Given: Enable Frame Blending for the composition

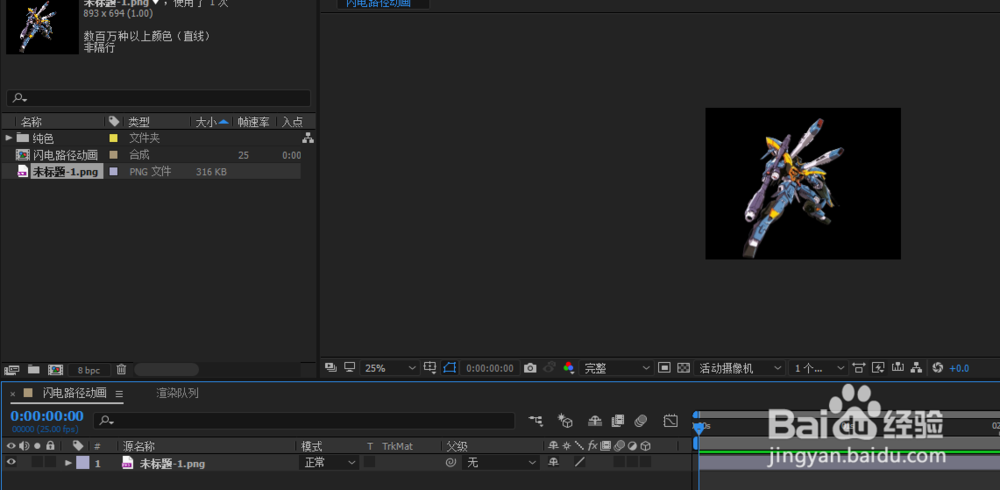Looking at the screenshot, I should point(617,420).
